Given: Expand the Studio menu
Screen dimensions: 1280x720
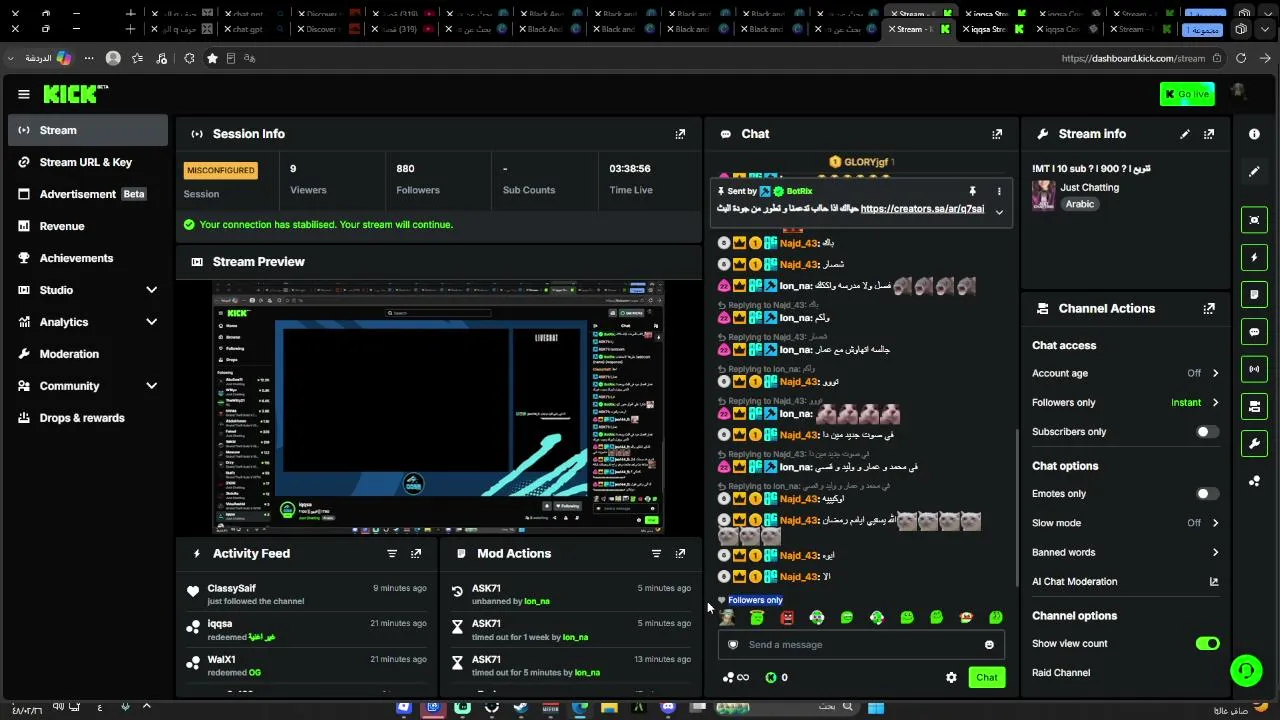Looking at the screenshot, I should (88, 290).
